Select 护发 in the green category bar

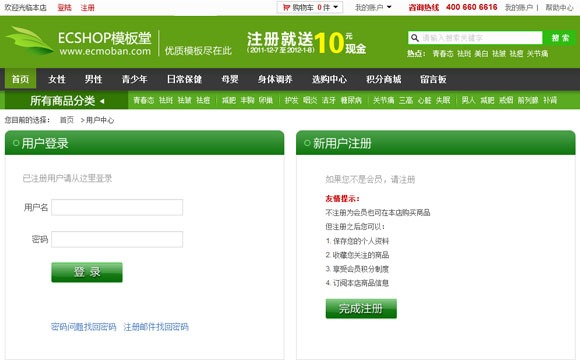click(291, 100)
